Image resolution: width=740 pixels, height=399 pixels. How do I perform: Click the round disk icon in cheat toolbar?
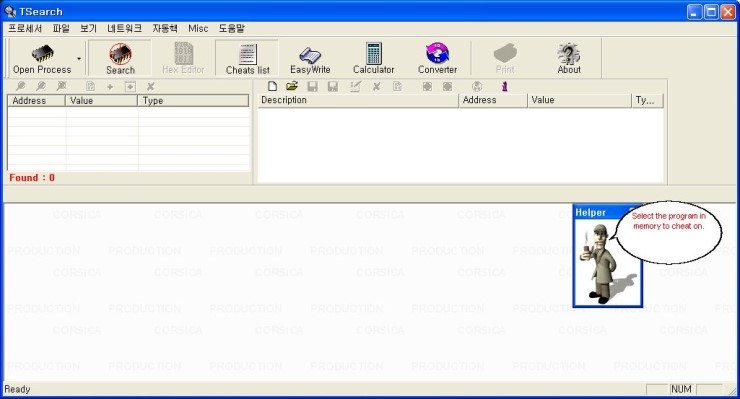click(477, 86)
